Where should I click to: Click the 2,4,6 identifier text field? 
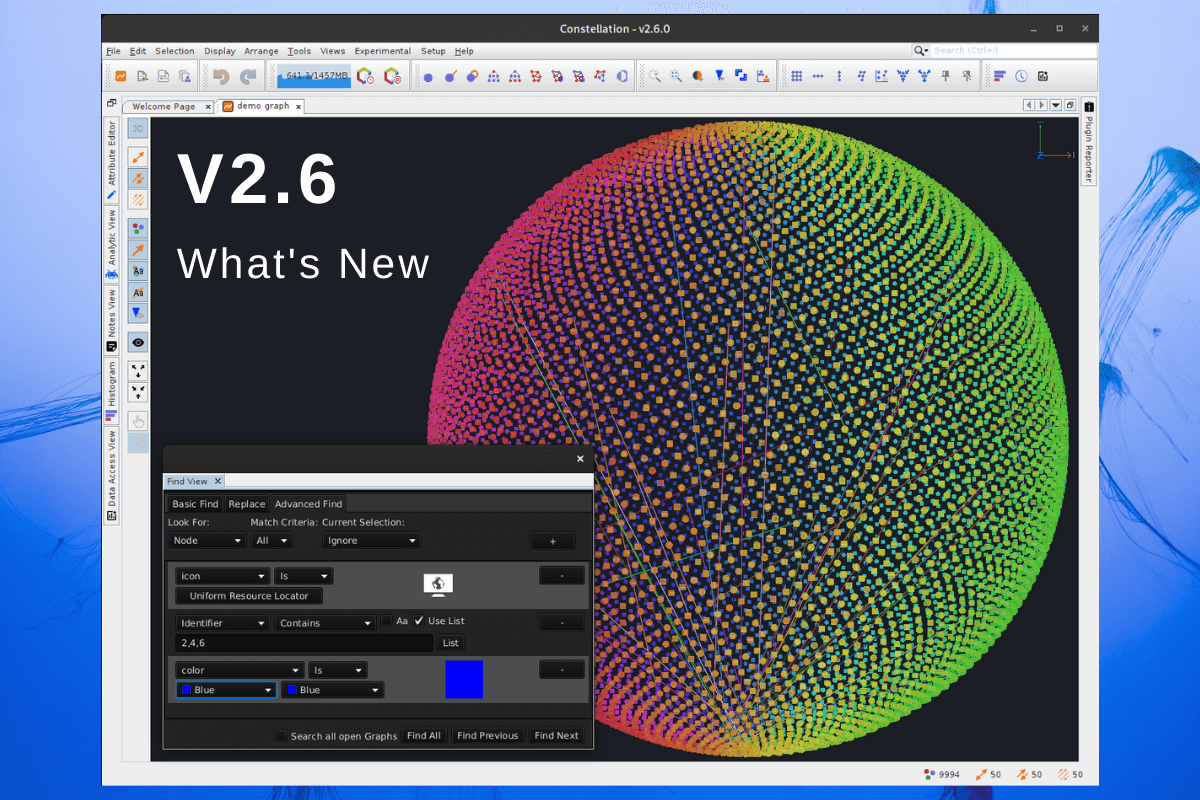pyautogui.click(x=304, y=643)
